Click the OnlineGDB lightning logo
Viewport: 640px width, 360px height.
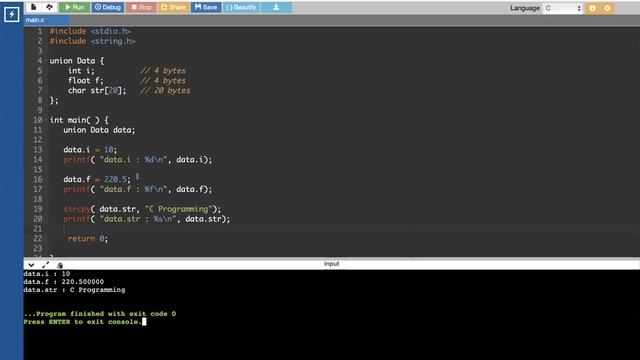11,14
